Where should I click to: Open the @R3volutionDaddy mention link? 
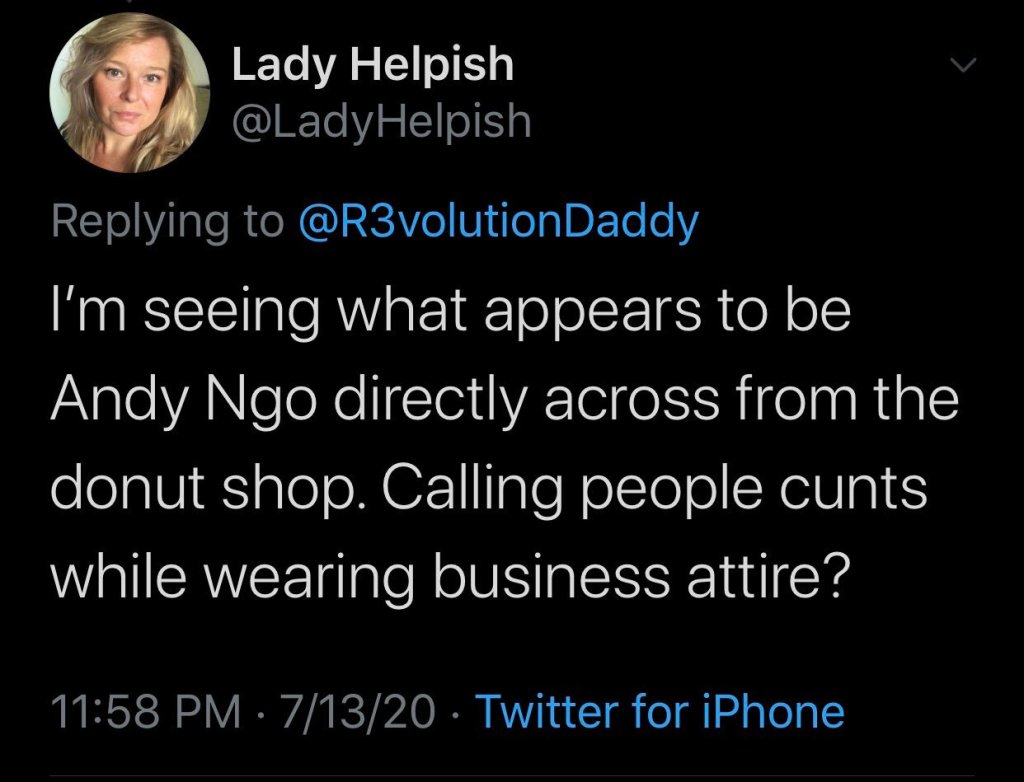tap(495, 221)
